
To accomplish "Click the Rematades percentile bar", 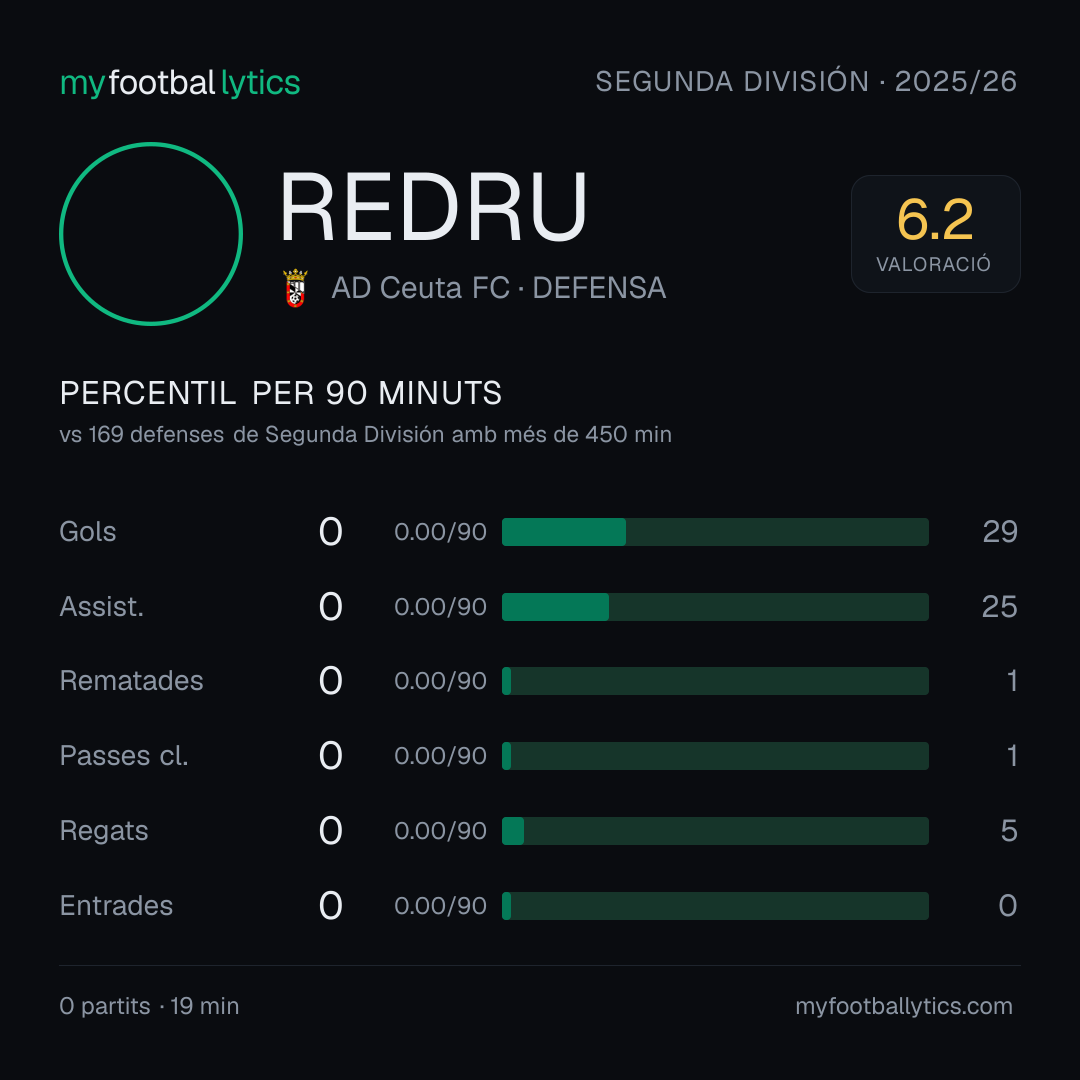I will point(715,681).
